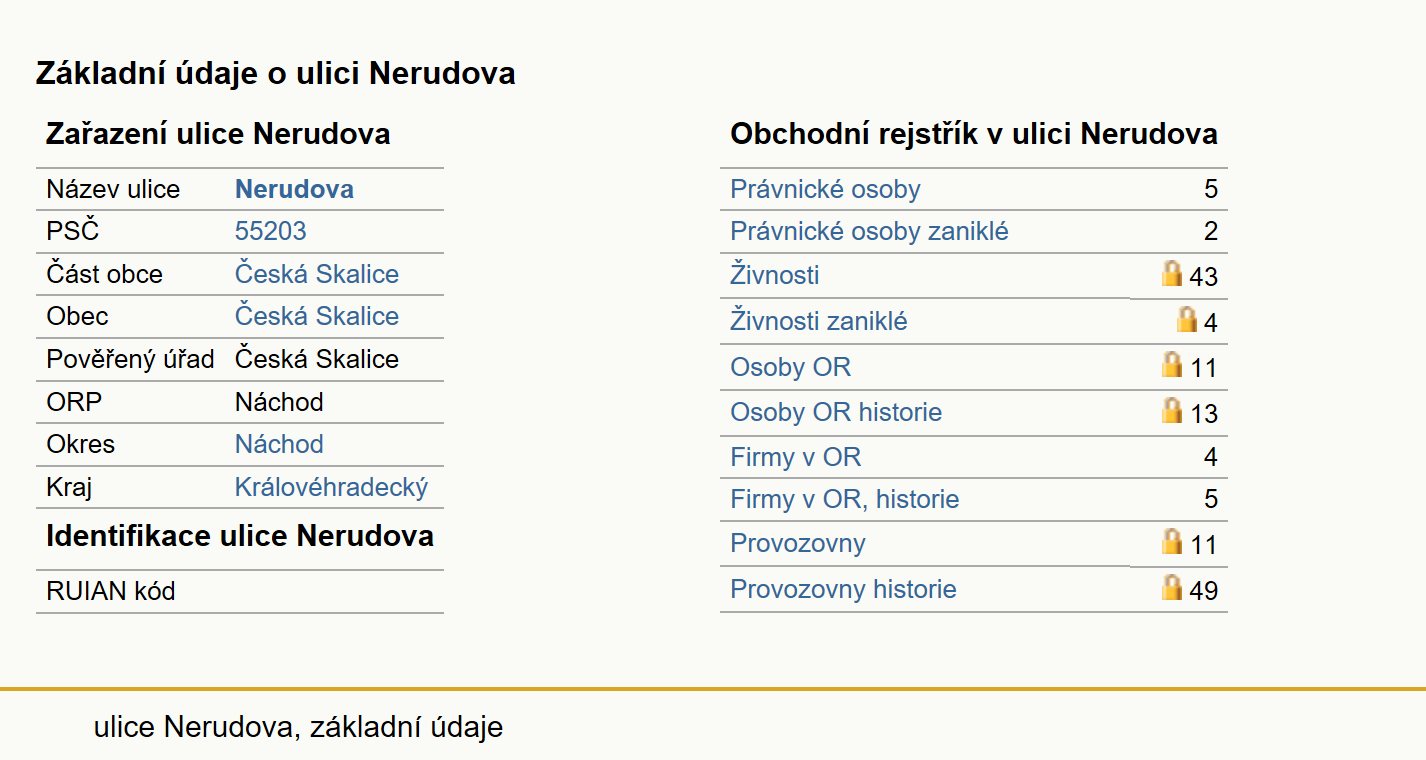The width and height of the screenshot is (1426, 760).
Task: Click the lock icon beside Živnosti zaniklé
Action: click(1187, 320)
